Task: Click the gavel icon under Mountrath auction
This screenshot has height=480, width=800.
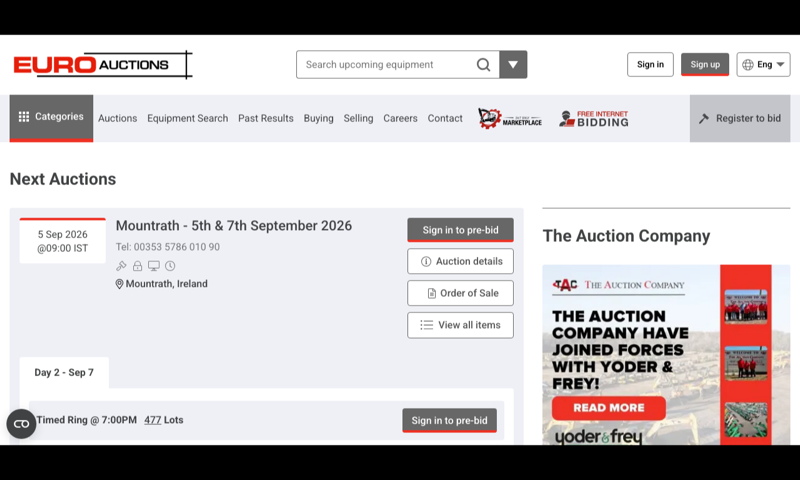Action: tap(121, 266)
